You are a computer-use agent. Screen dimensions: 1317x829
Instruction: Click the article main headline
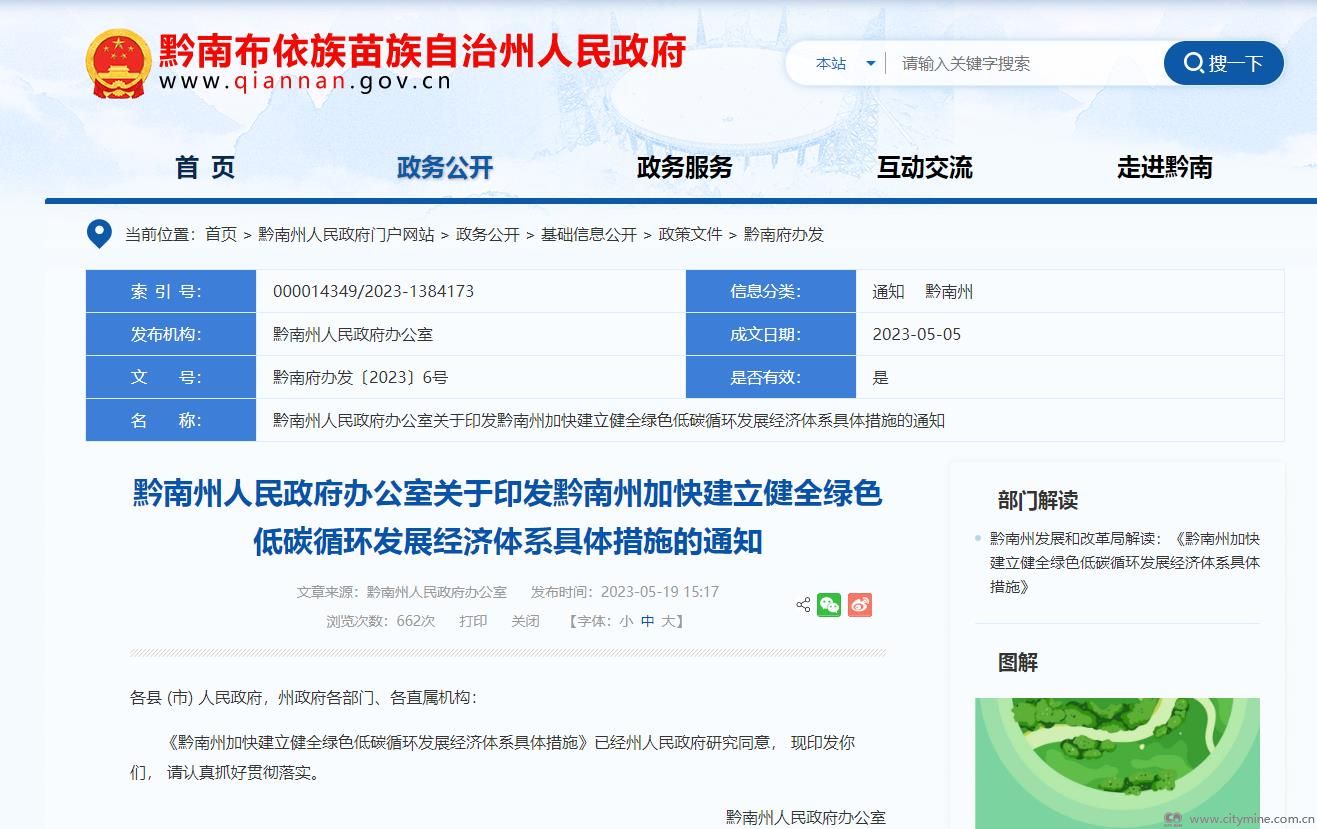click(x=508, y=517)
